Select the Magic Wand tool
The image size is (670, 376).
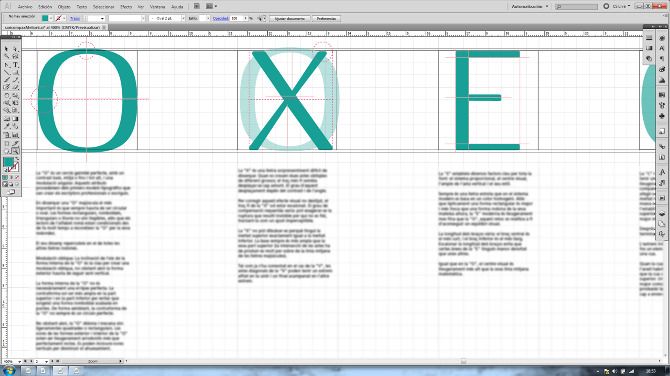pyautogui.click(x=7, y=56)
